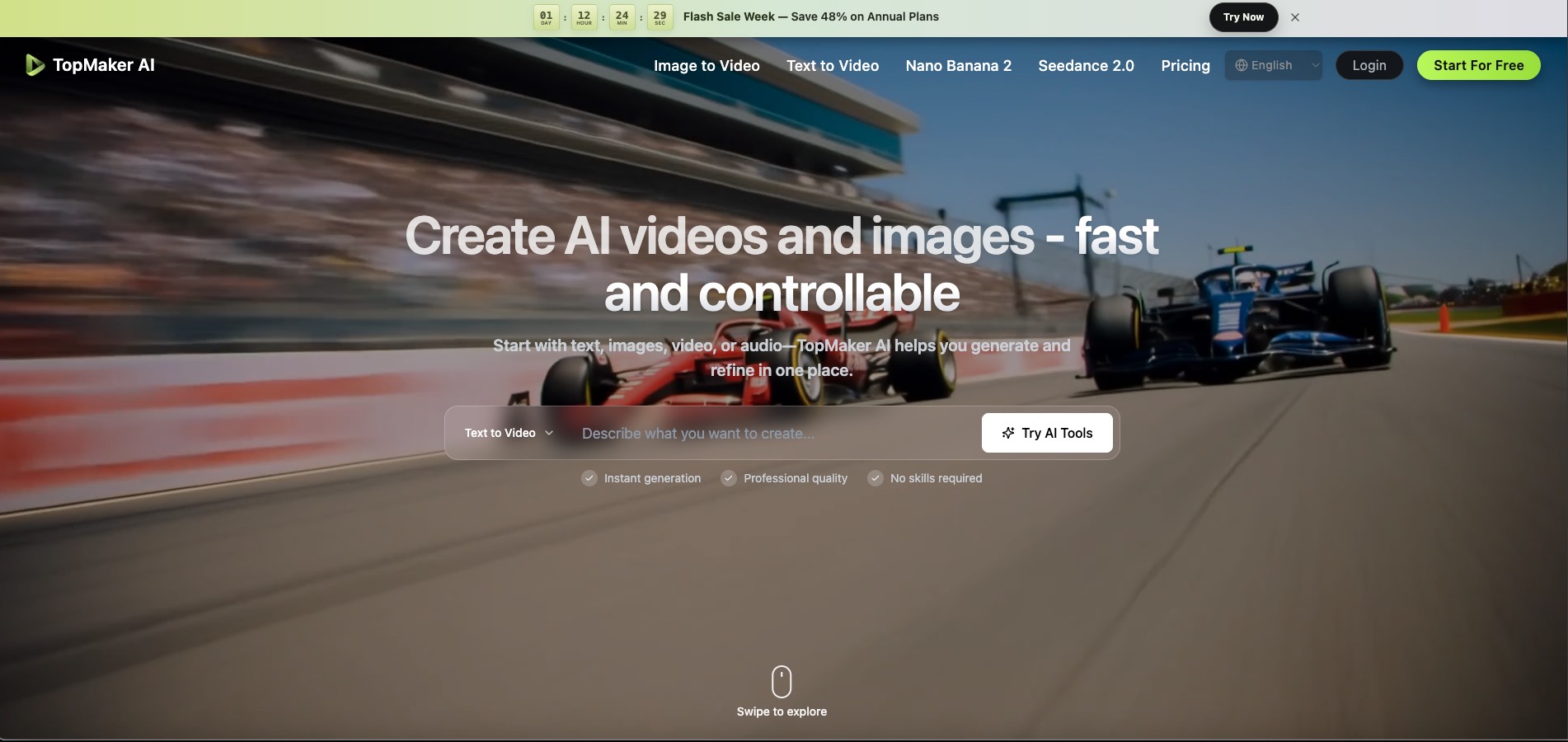Click the Try AI Tools button
Viewport: 1568px width, 742px height.
(x=1047, y=433)
